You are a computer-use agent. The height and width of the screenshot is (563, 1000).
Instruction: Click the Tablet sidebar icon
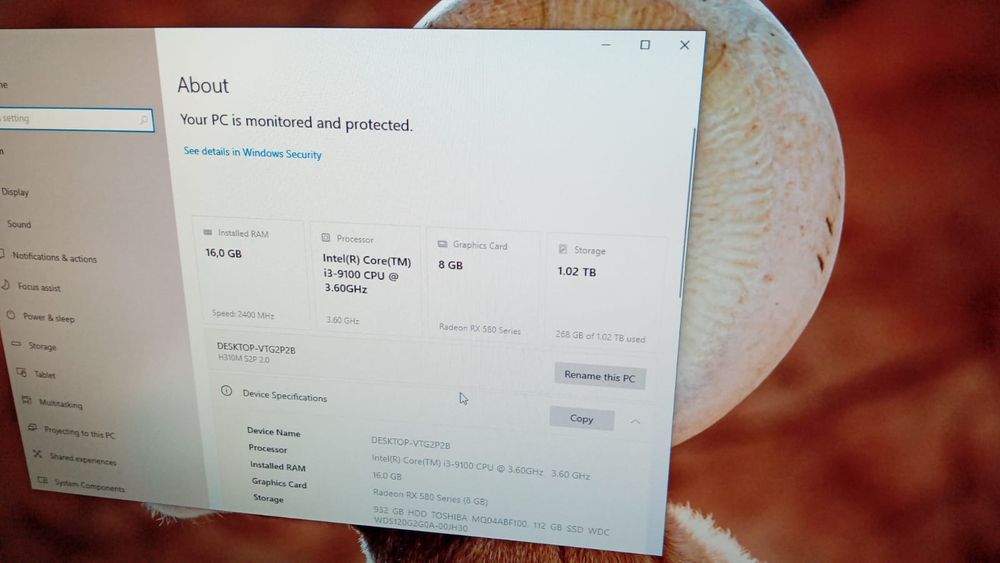[22, 372]
